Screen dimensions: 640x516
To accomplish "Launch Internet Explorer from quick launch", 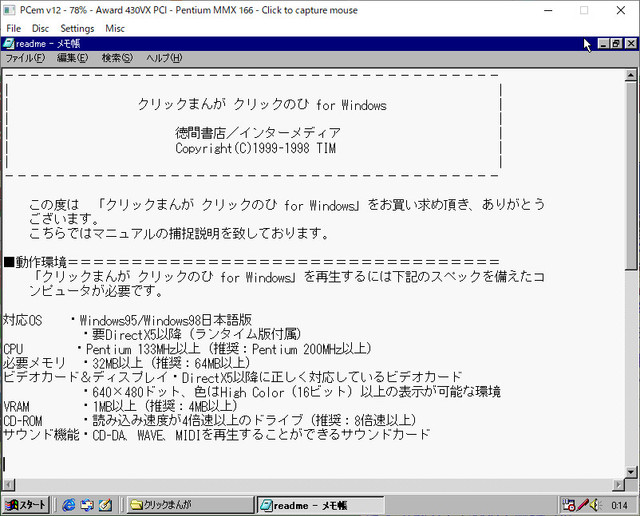I will pos(69,505).
